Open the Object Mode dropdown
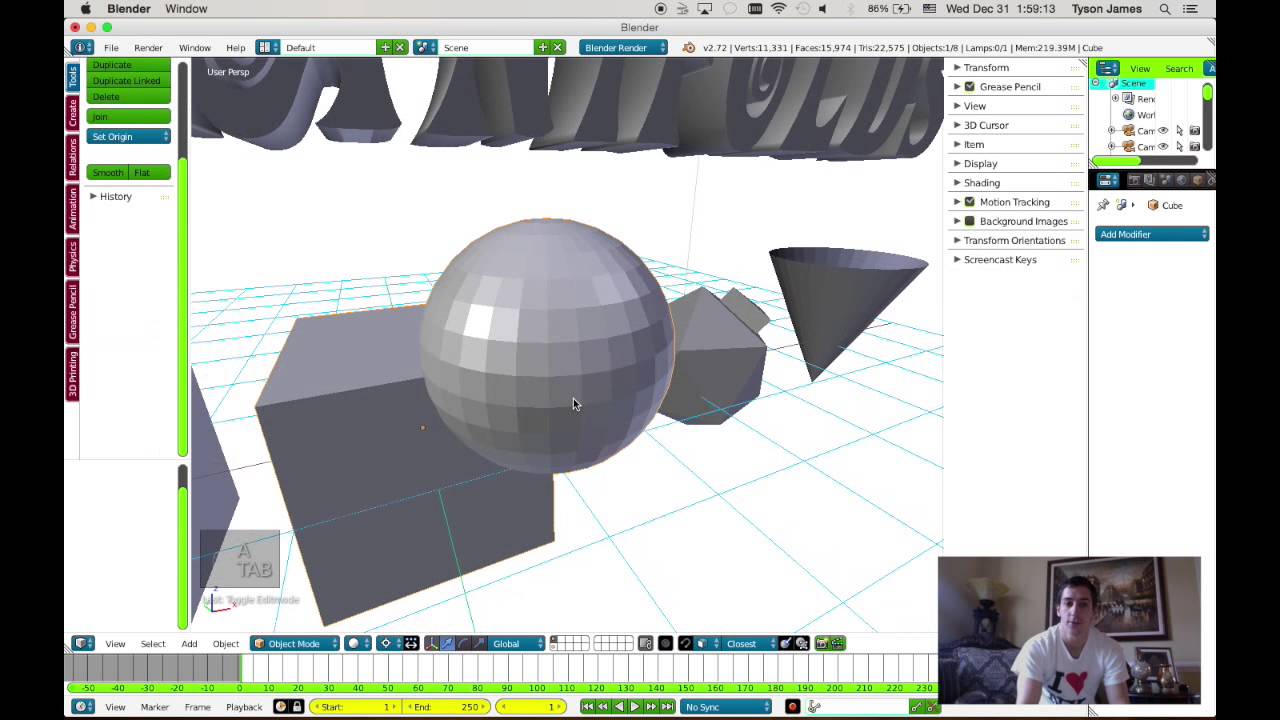 297,644
